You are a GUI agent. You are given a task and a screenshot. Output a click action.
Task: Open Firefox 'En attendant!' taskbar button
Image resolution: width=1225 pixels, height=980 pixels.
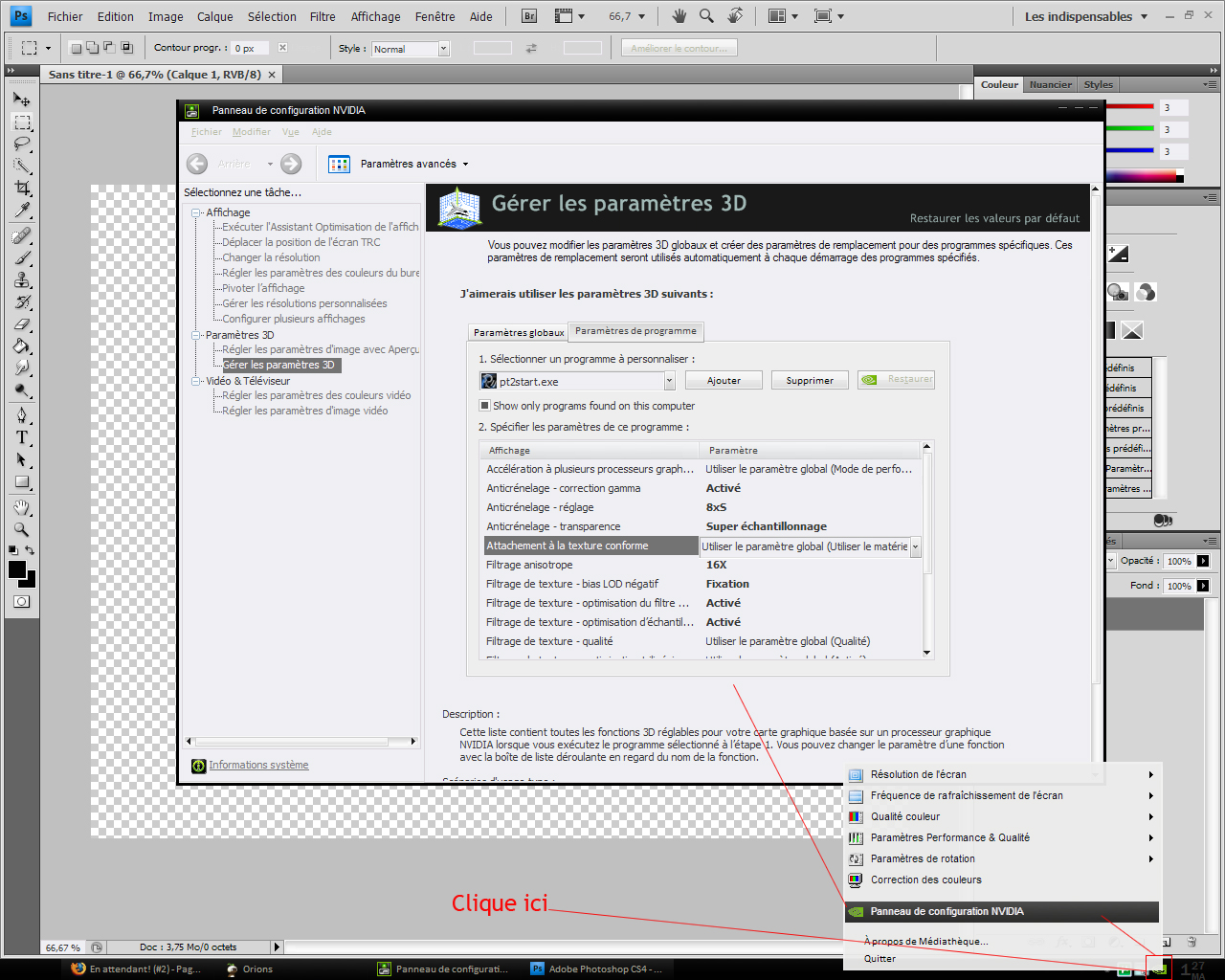click(136, 969)
